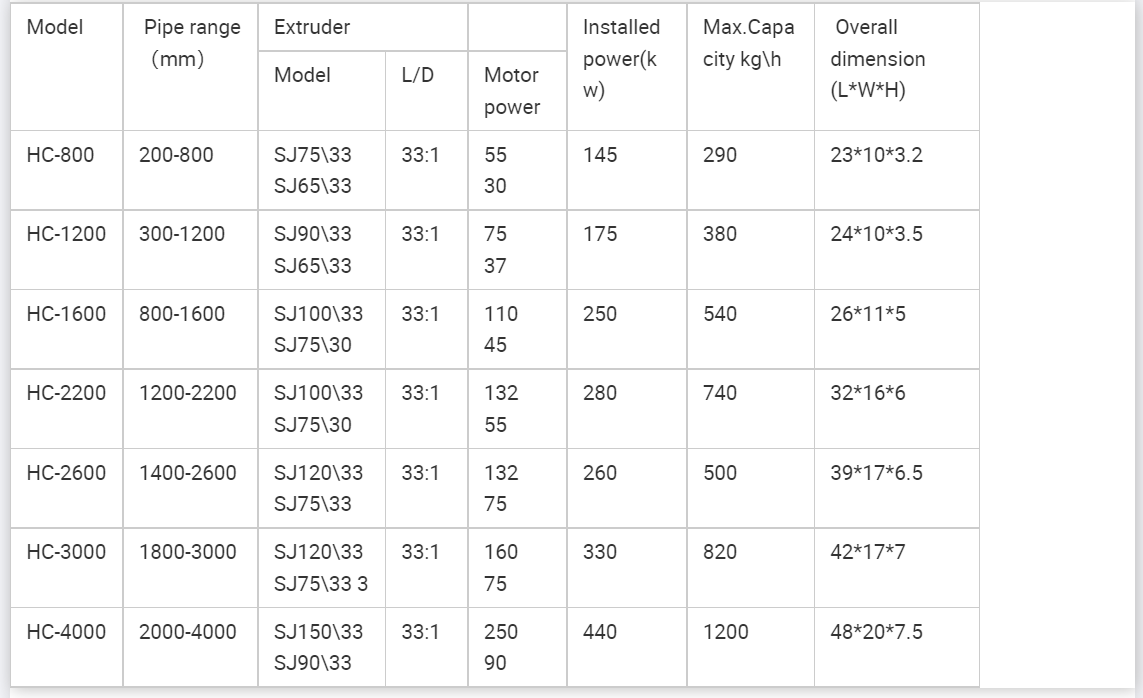
Task: Select the Installed power(kw) header
Action: click(621, 59)
